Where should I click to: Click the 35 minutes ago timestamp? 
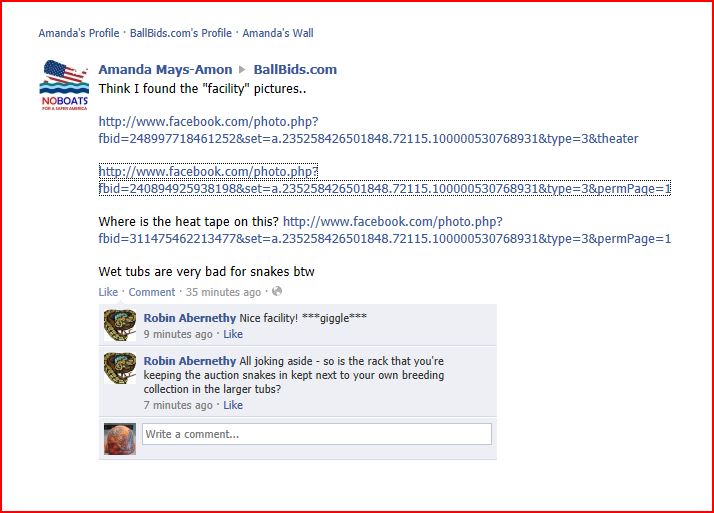click(223, 292)
